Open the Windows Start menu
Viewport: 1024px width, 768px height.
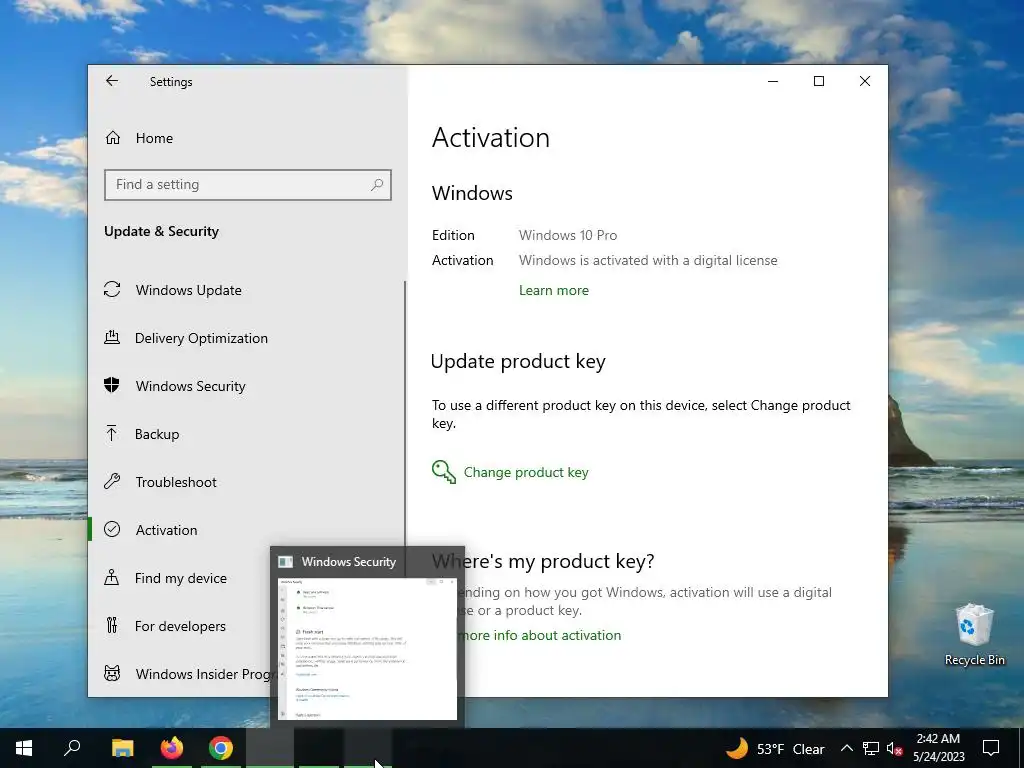24,748
